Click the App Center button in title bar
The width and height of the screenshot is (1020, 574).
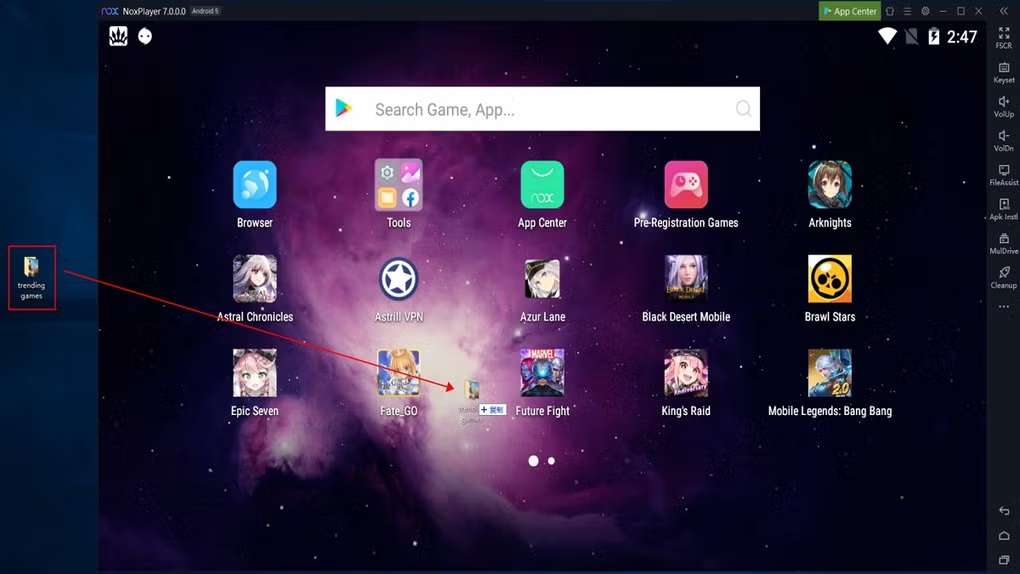[x=850, y=11]
